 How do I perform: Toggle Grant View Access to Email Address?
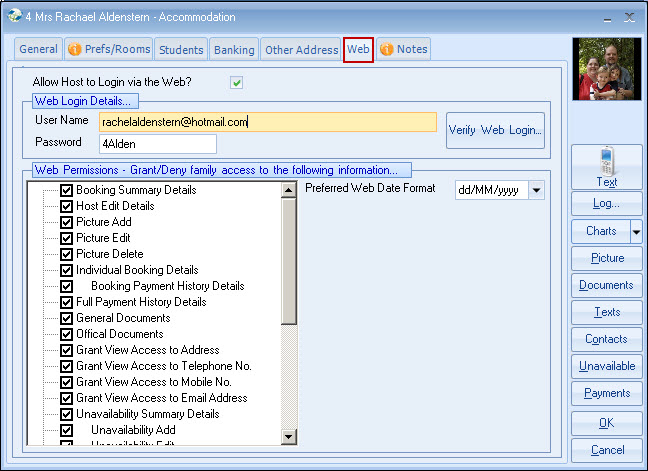coord(67,398)
